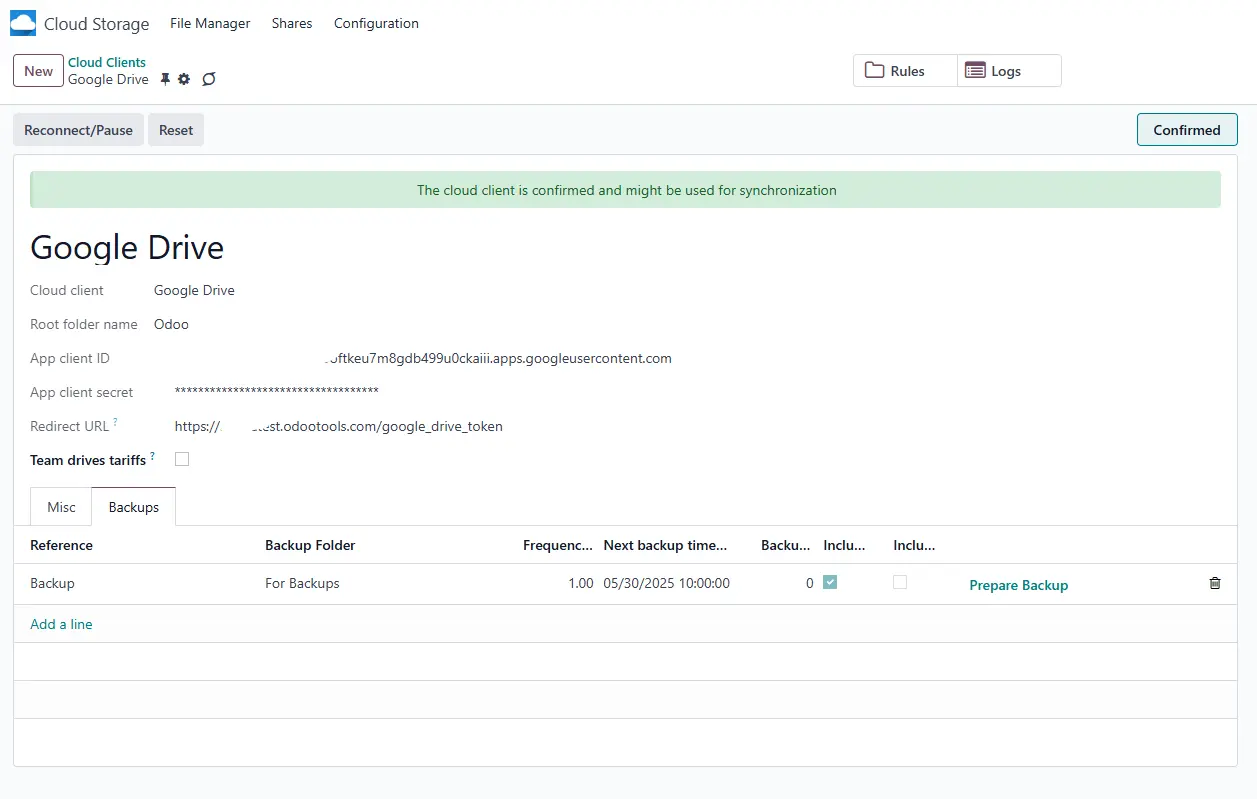Click the 05/30/2025 10:00:00 cell
The image size is (1257, 799).
coord(667,583)
